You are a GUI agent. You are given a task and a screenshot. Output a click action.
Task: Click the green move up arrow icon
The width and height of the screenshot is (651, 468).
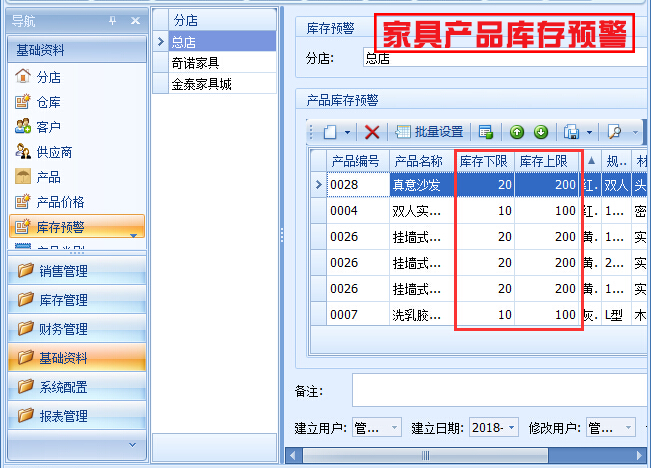click(517, 132)
